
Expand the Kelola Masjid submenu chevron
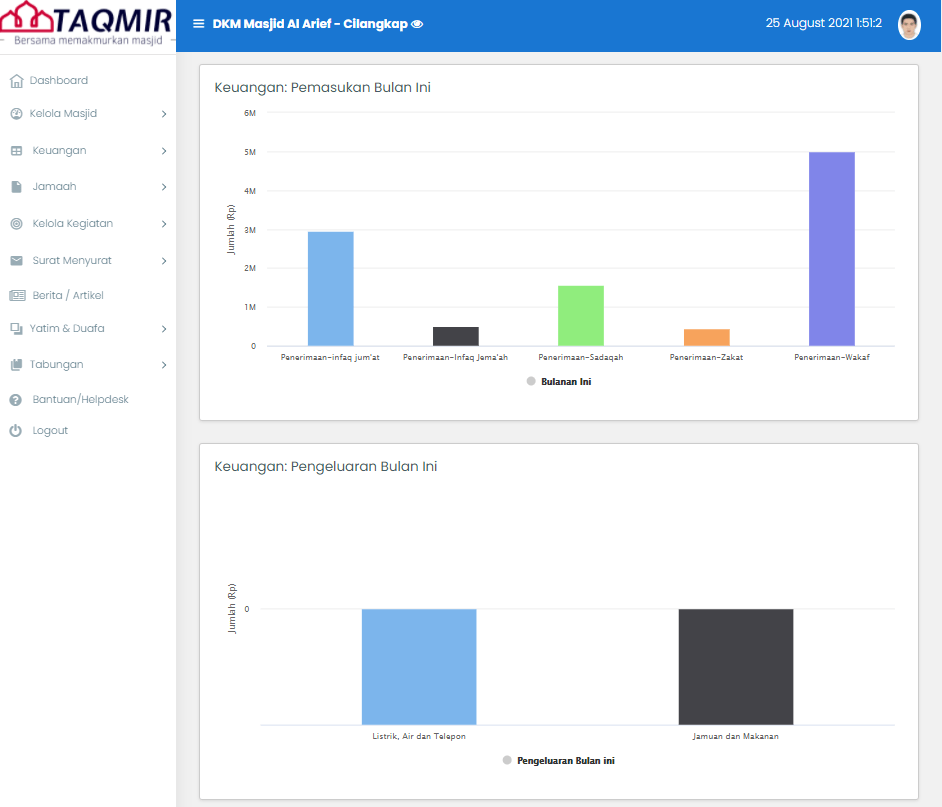pyautogui.click(x=163, y=114)
